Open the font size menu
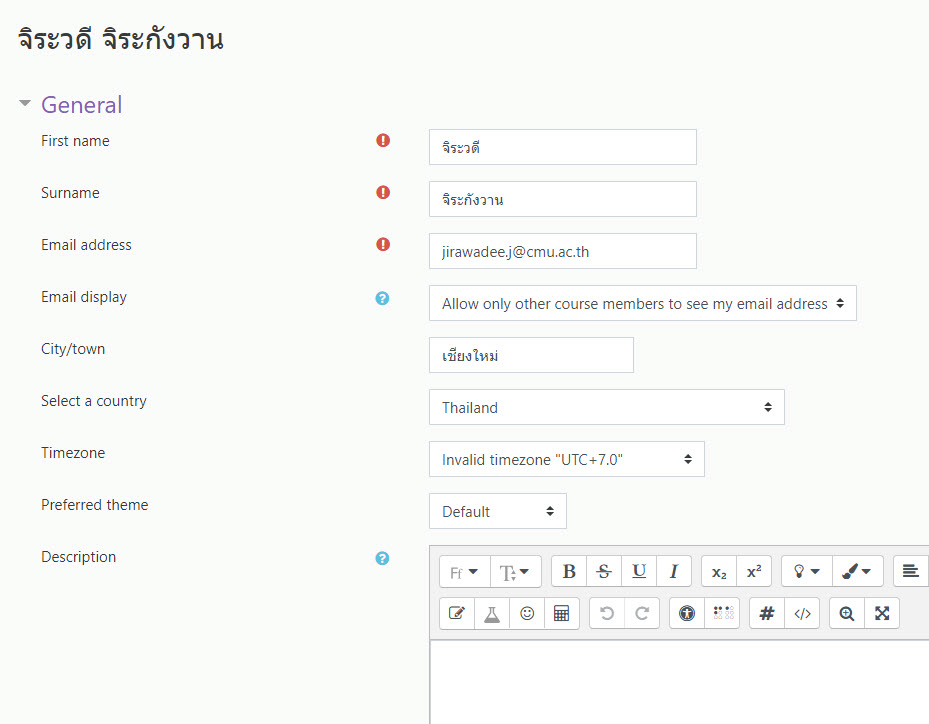929x724 pixels. (516, 572)
